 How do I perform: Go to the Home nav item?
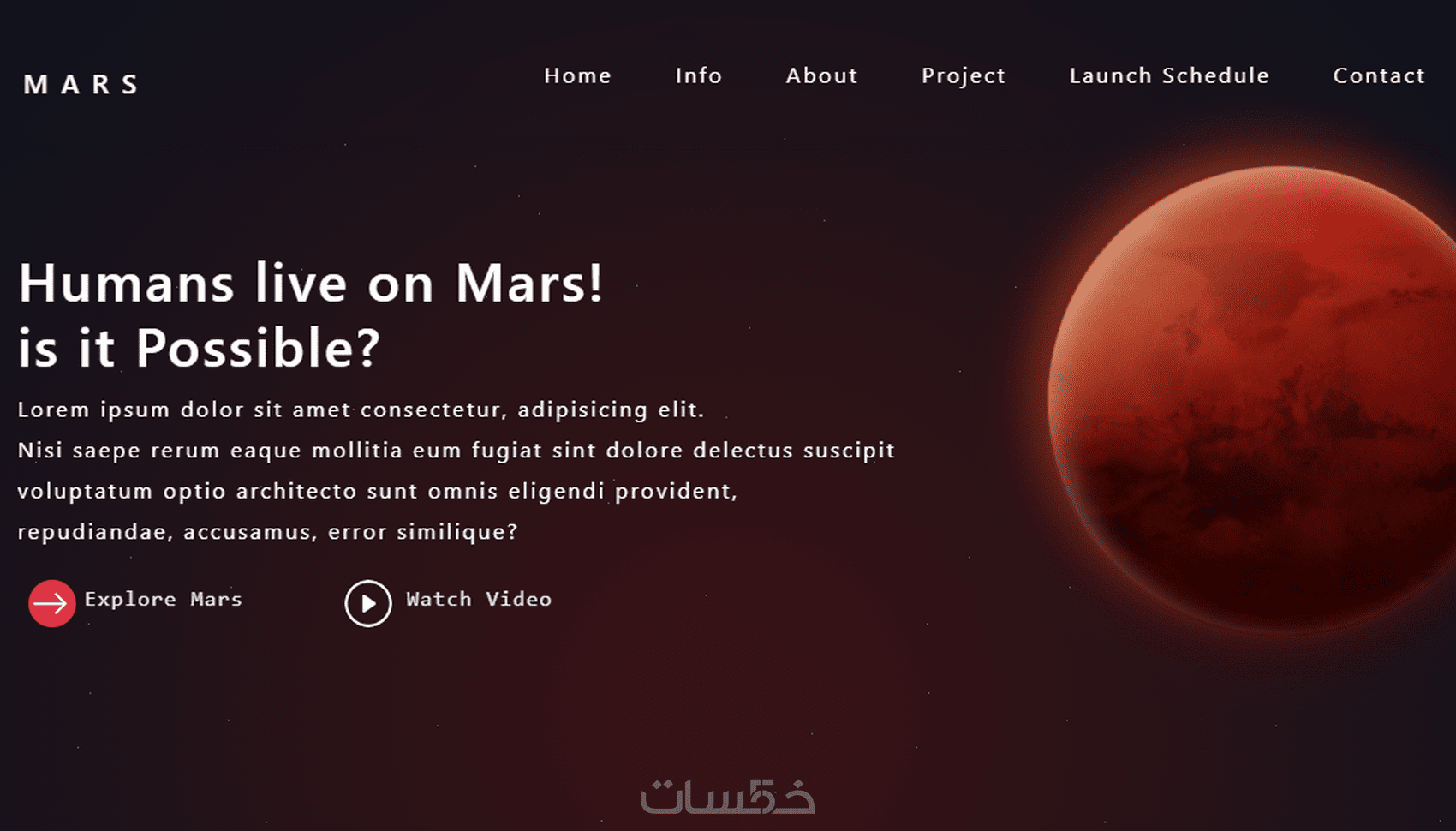(578, 75)
